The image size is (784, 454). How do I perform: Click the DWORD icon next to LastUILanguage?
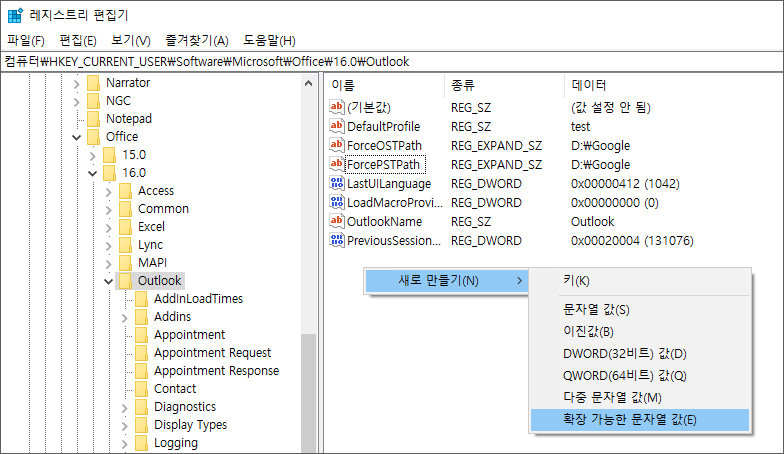coord(336,183)
